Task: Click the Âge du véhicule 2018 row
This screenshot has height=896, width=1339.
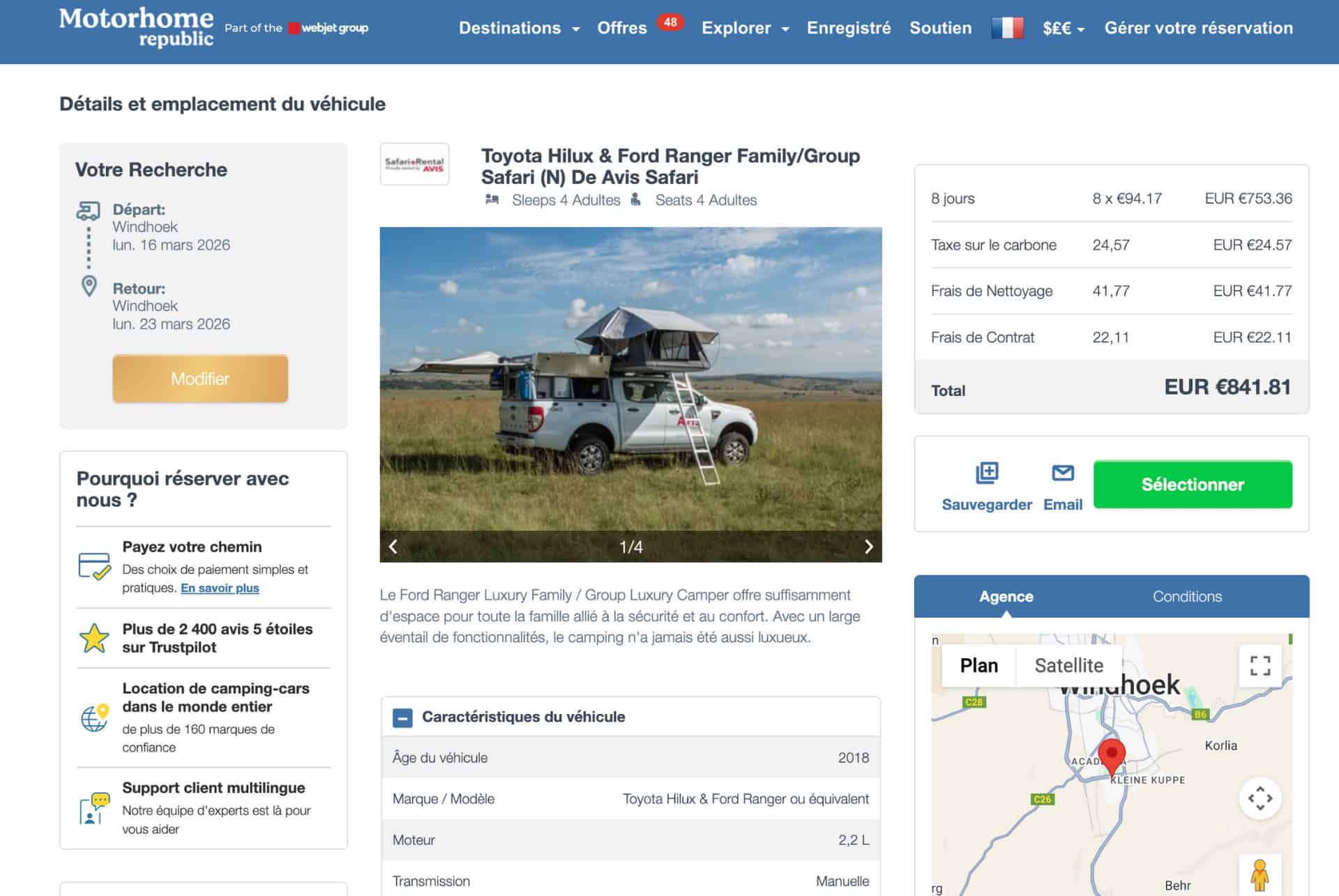Action: (x=630, y=758)
